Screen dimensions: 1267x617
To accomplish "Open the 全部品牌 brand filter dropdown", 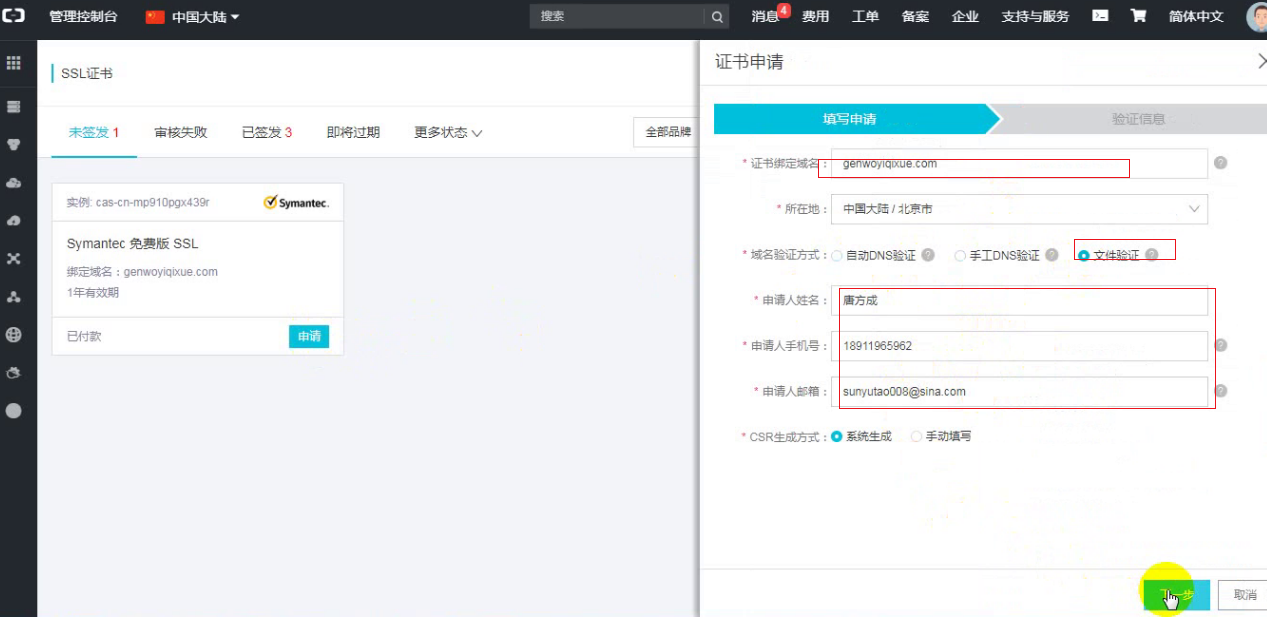I will (x=667, y=132).
